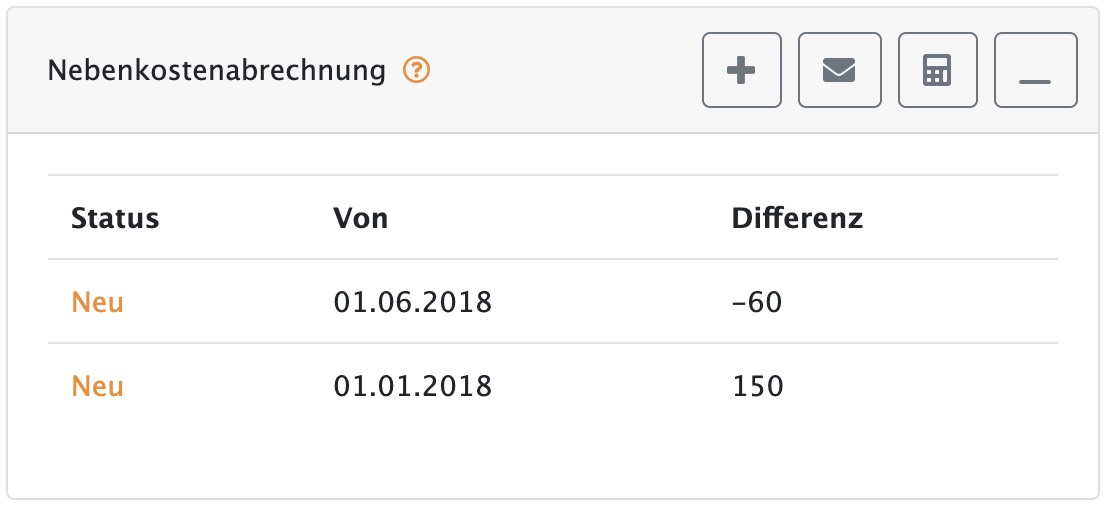1110x512 pixels.
Task: Open Neu status in the 01.01.2018 row
Action: [x=98, y=386]
